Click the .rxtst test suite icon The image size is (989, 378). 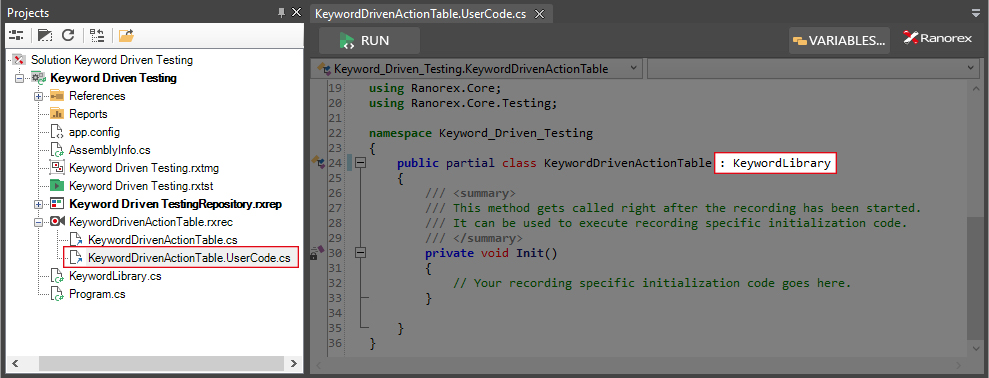point(57,186)
